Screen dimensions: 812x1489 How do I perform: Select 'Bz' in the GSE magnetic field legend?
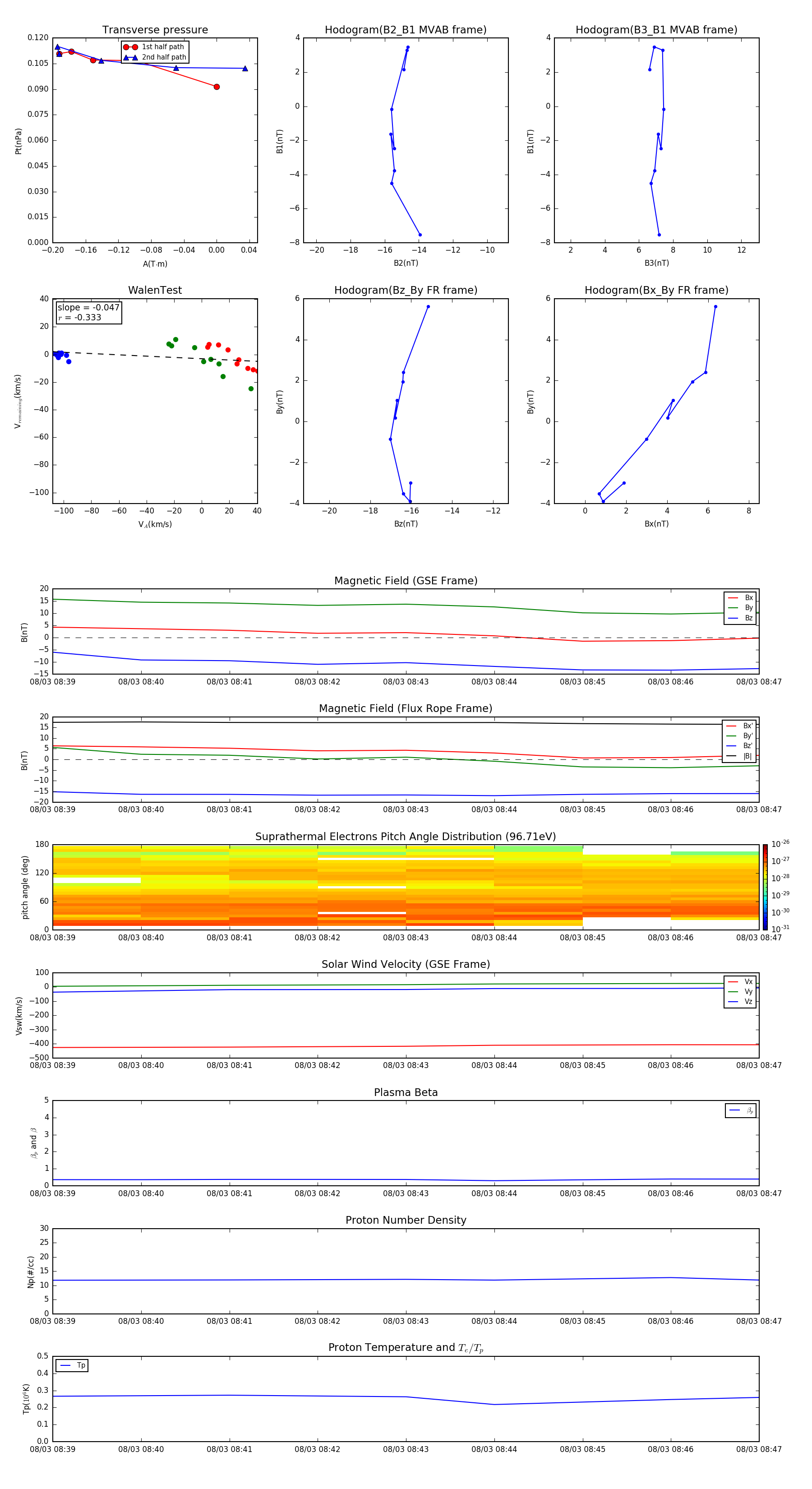point(740,618)
